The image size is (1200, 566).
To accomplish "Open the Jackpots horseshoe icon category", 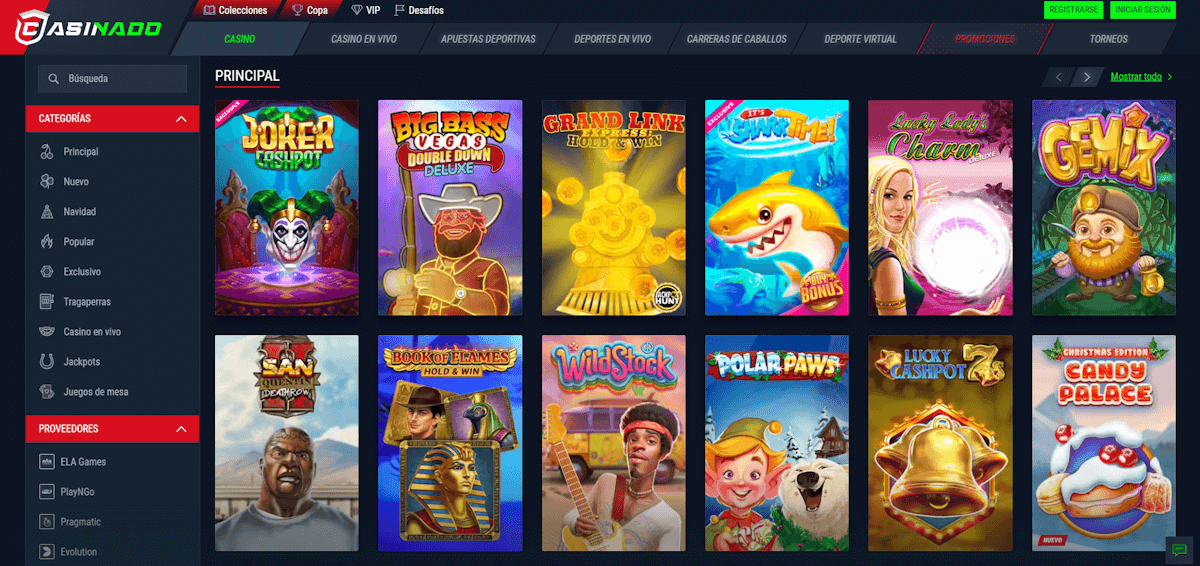I will (46, 362).
